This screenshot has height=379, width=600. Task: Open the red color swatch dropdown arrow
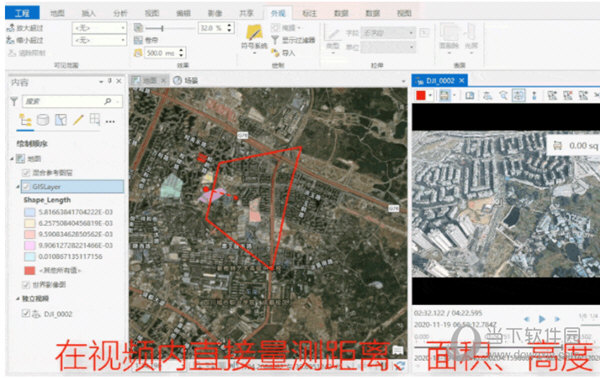430,95
